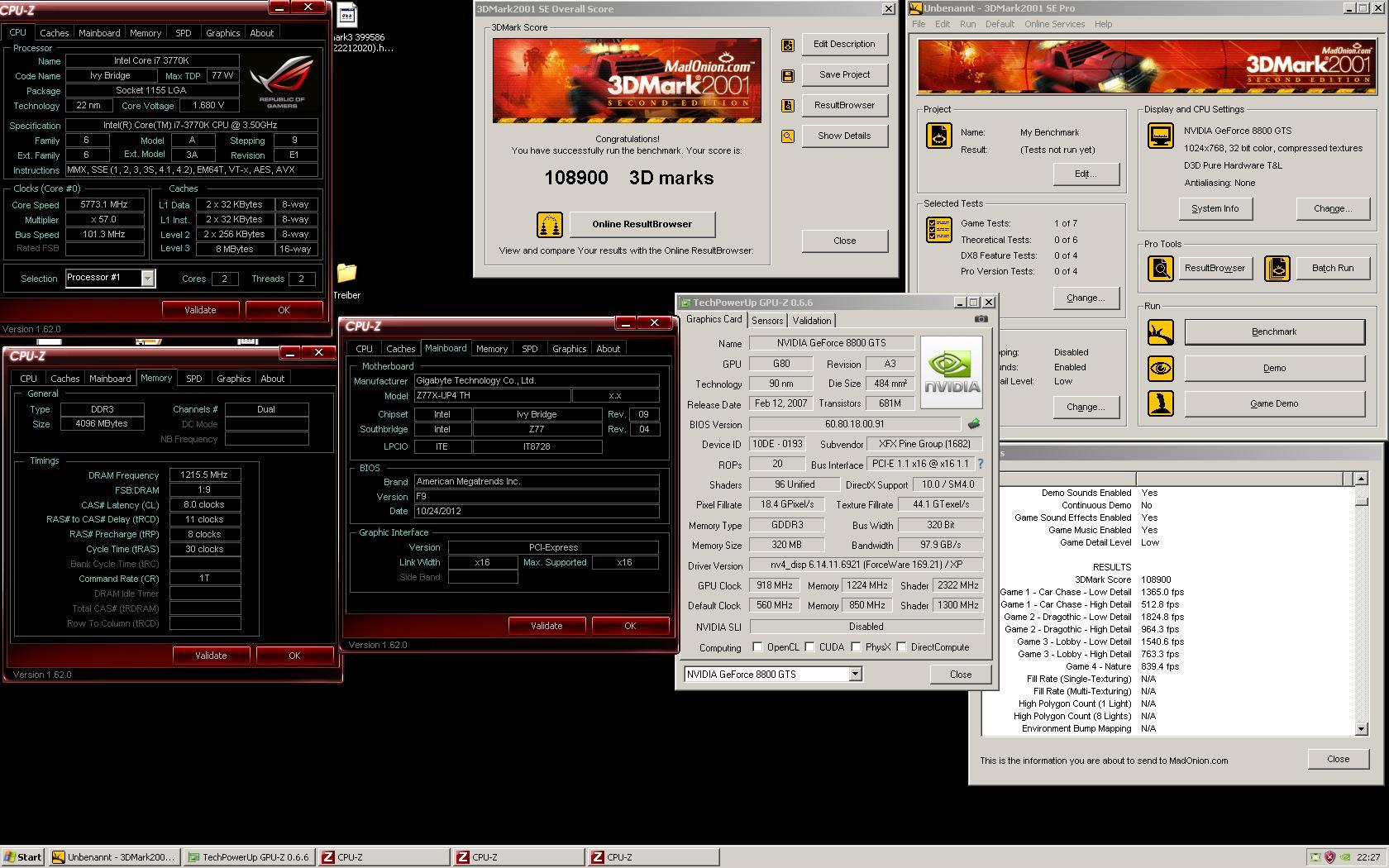Click the ROG logo in CPU-Z
Screen dimensions: 1389x868
coord(282,82)
